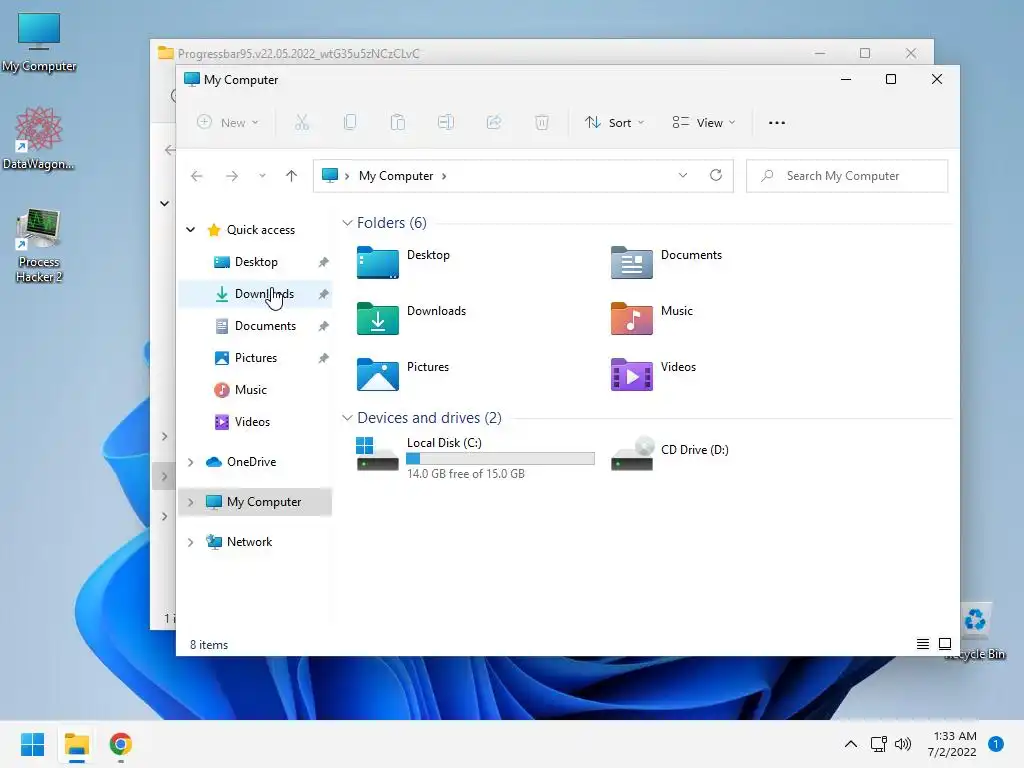Image resolution: width=1024 pixels, height=768 pixels.
Task: Click the Delete trash icon in toolbar
Action: coord(541,122)
